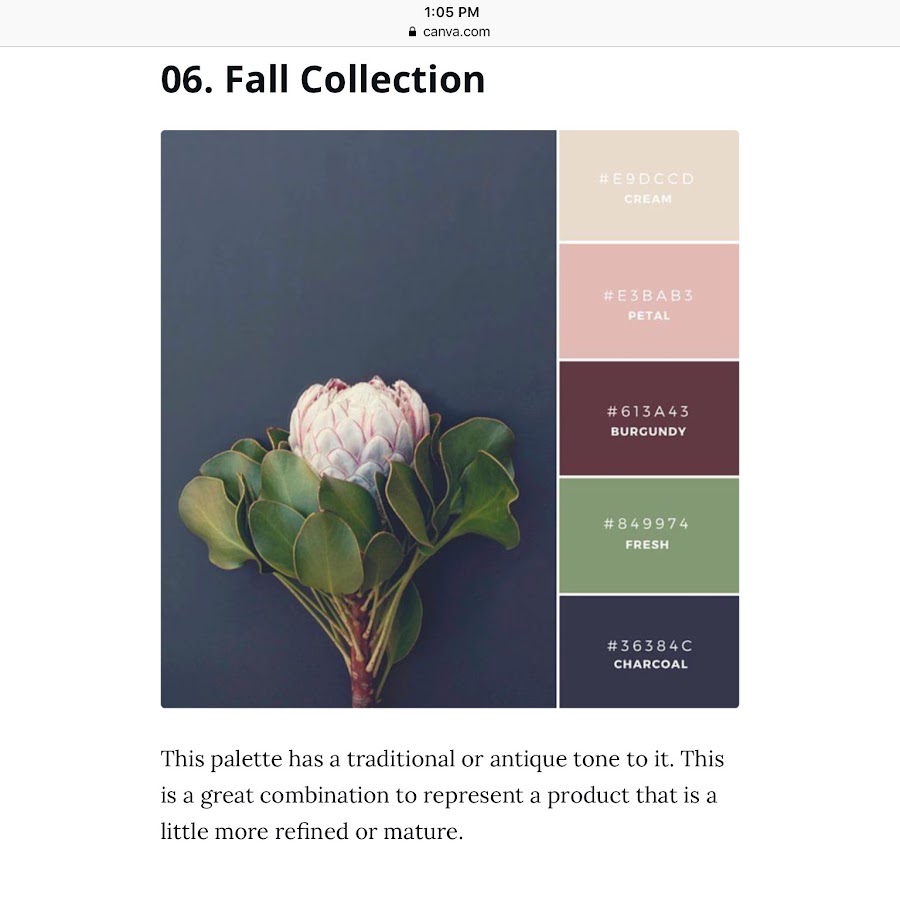Open the protea flower photo
This screenshot has height=900, width=900.
click(x=359, y=419)
